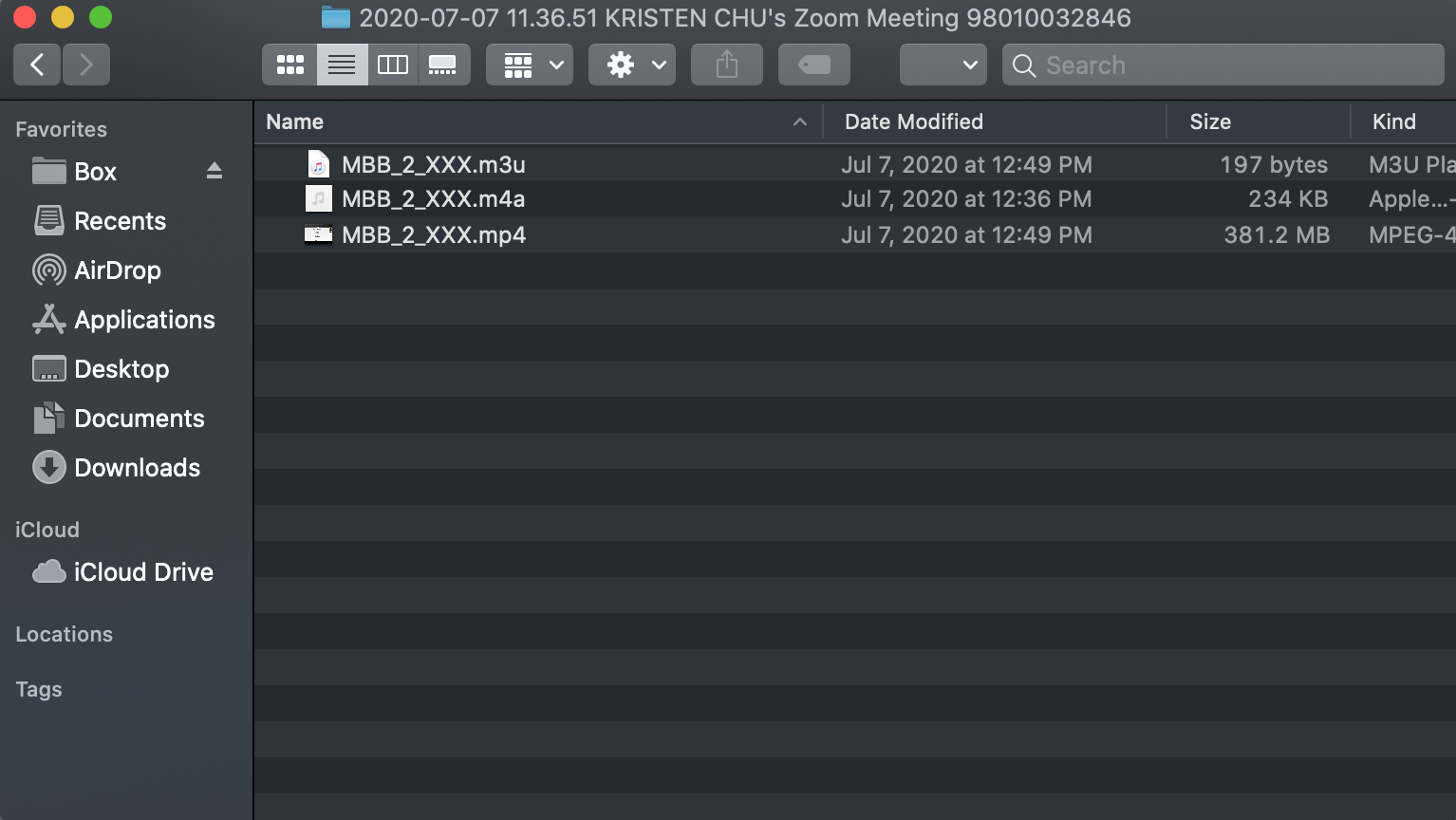
Task: Click the Search field
Action: tap(1223, 65)
